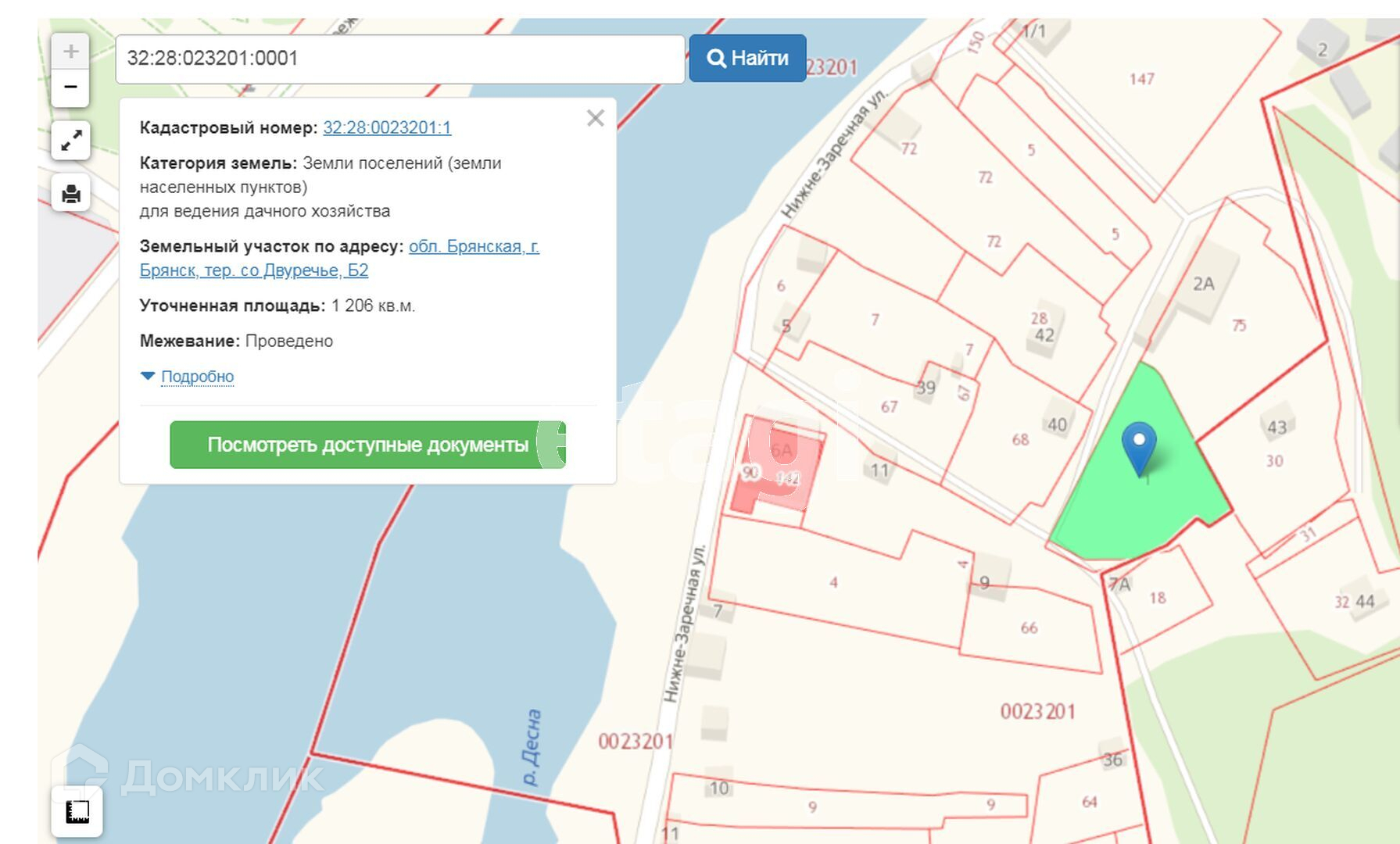Print the cadastral map
Screen dimensions: 1400x844
(71, 193)
